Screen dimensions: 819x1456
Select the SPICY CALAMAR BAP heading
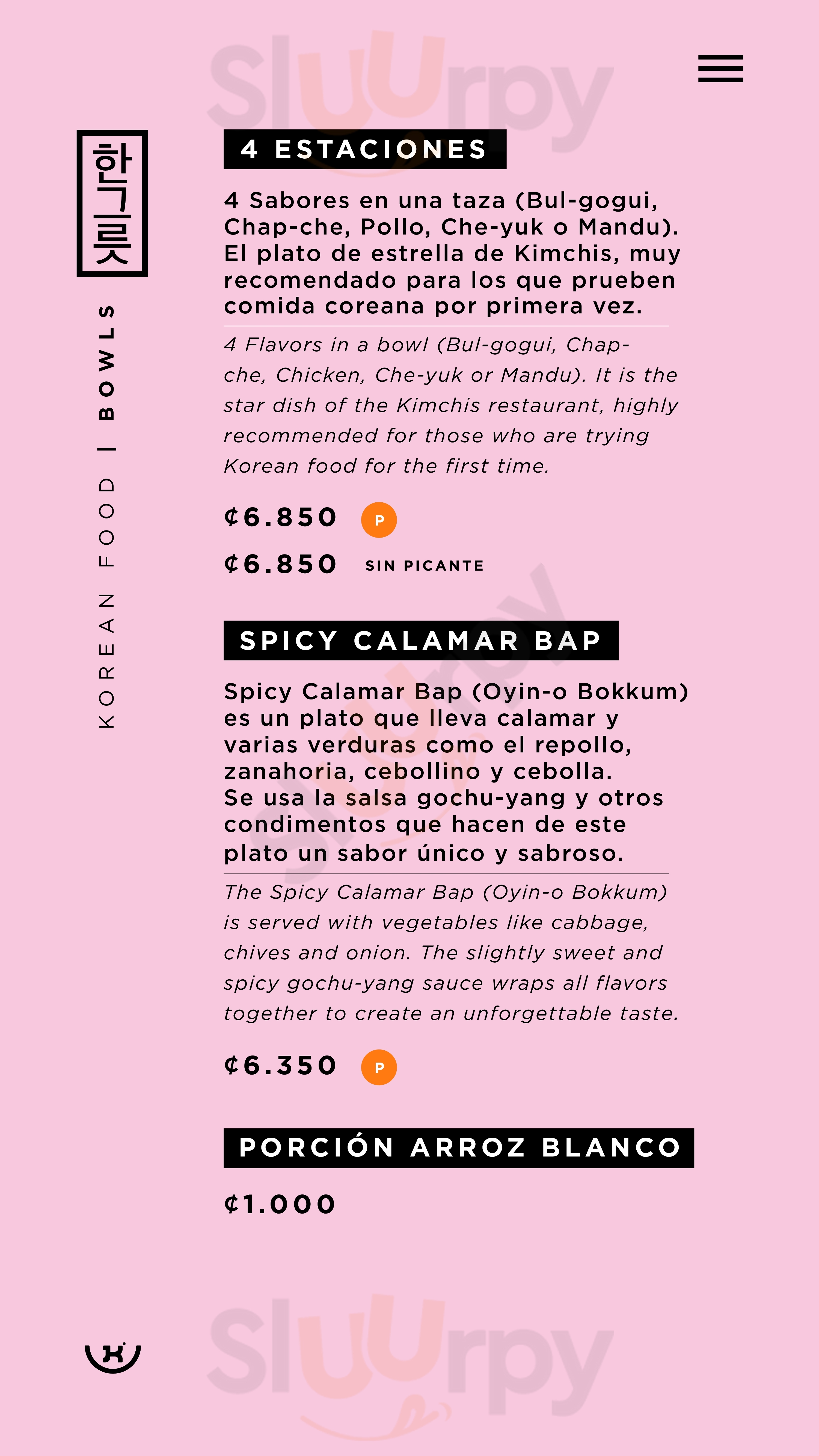[420, 640]
